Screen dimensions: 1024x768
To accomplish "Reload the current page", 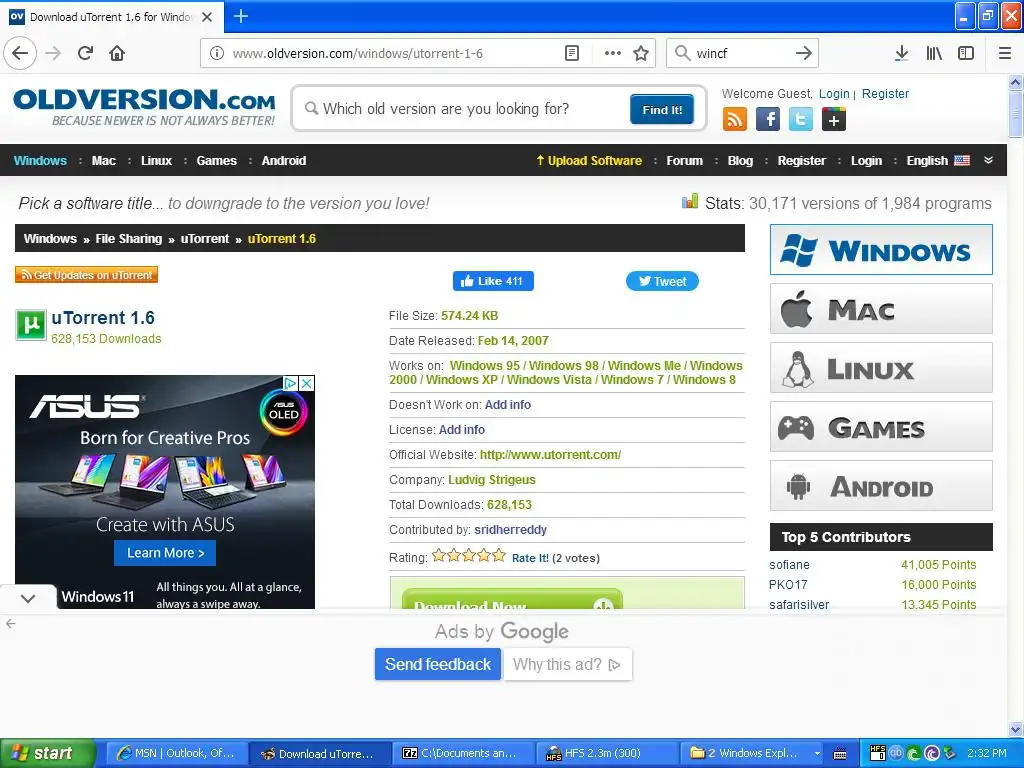I will point(85,53).
